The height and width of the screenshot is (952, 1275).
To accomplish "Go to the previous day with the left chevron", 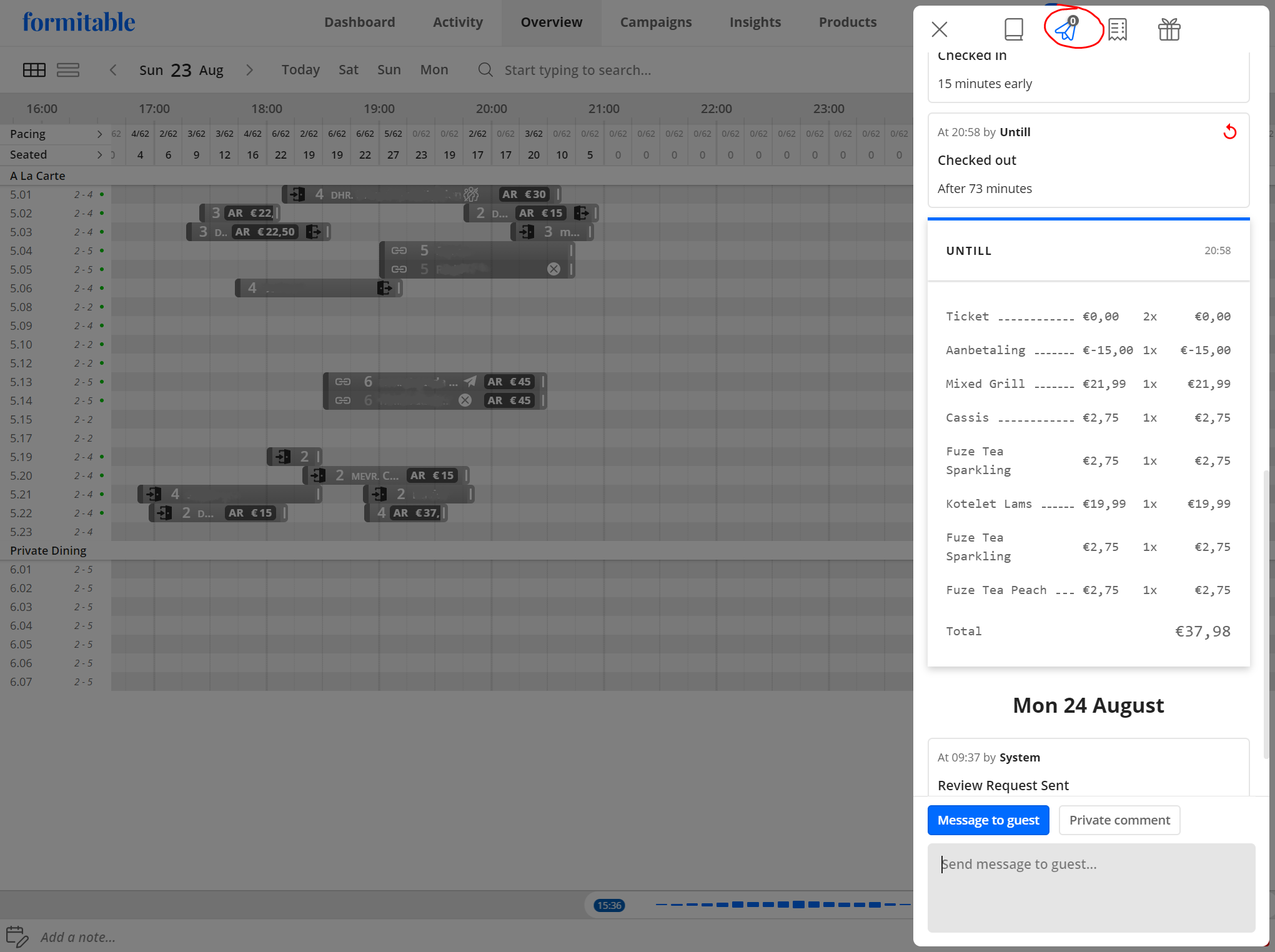I will [x=113, y=70].
